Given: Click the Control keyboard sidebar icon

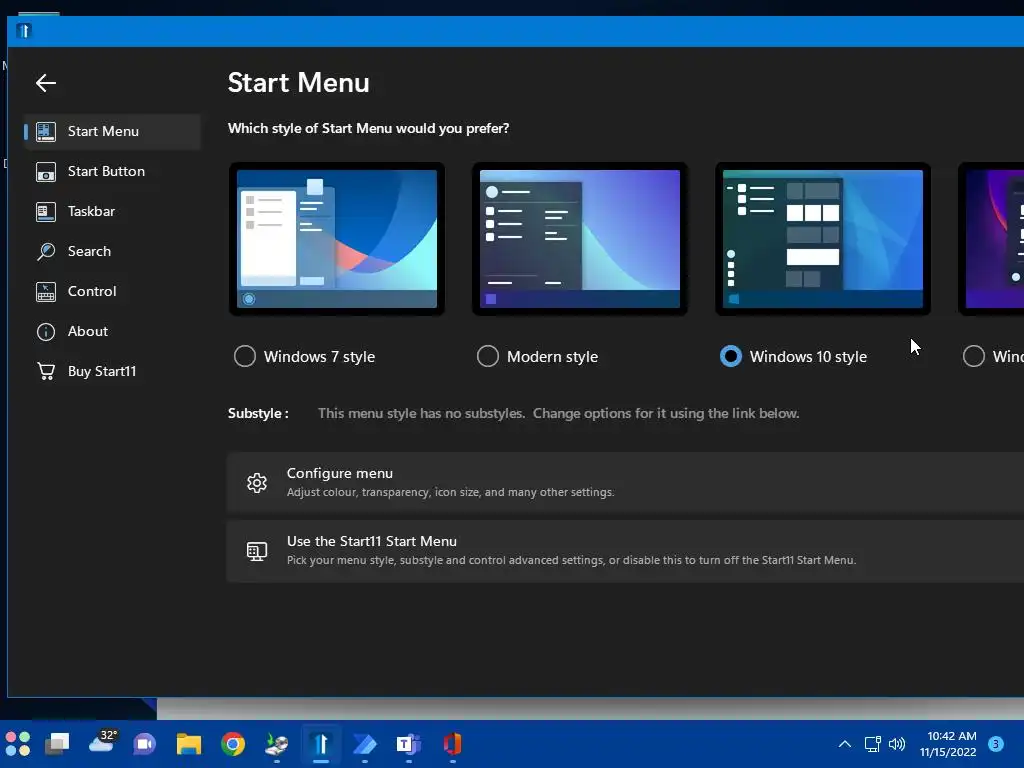Looking at the screenshot, I should 46,291.
